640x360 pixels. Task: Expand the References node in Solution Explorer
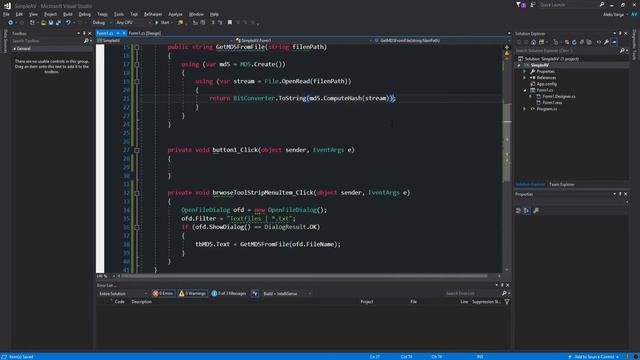tap(524, 78)
